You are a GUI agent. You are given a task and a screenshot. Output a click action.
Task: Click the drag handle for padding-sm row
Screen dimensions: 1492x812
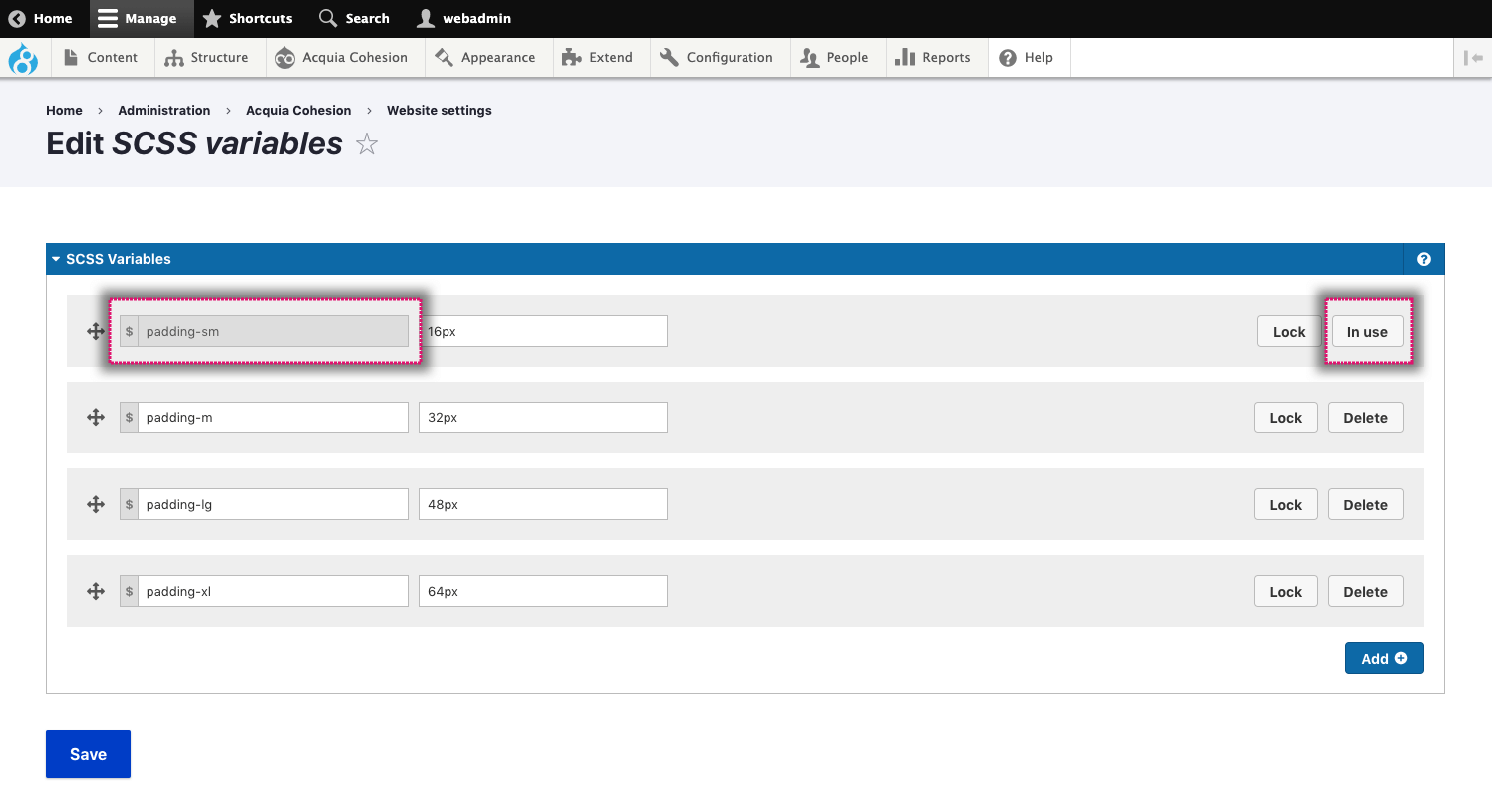pyautogui.click(x=96, y=331)
